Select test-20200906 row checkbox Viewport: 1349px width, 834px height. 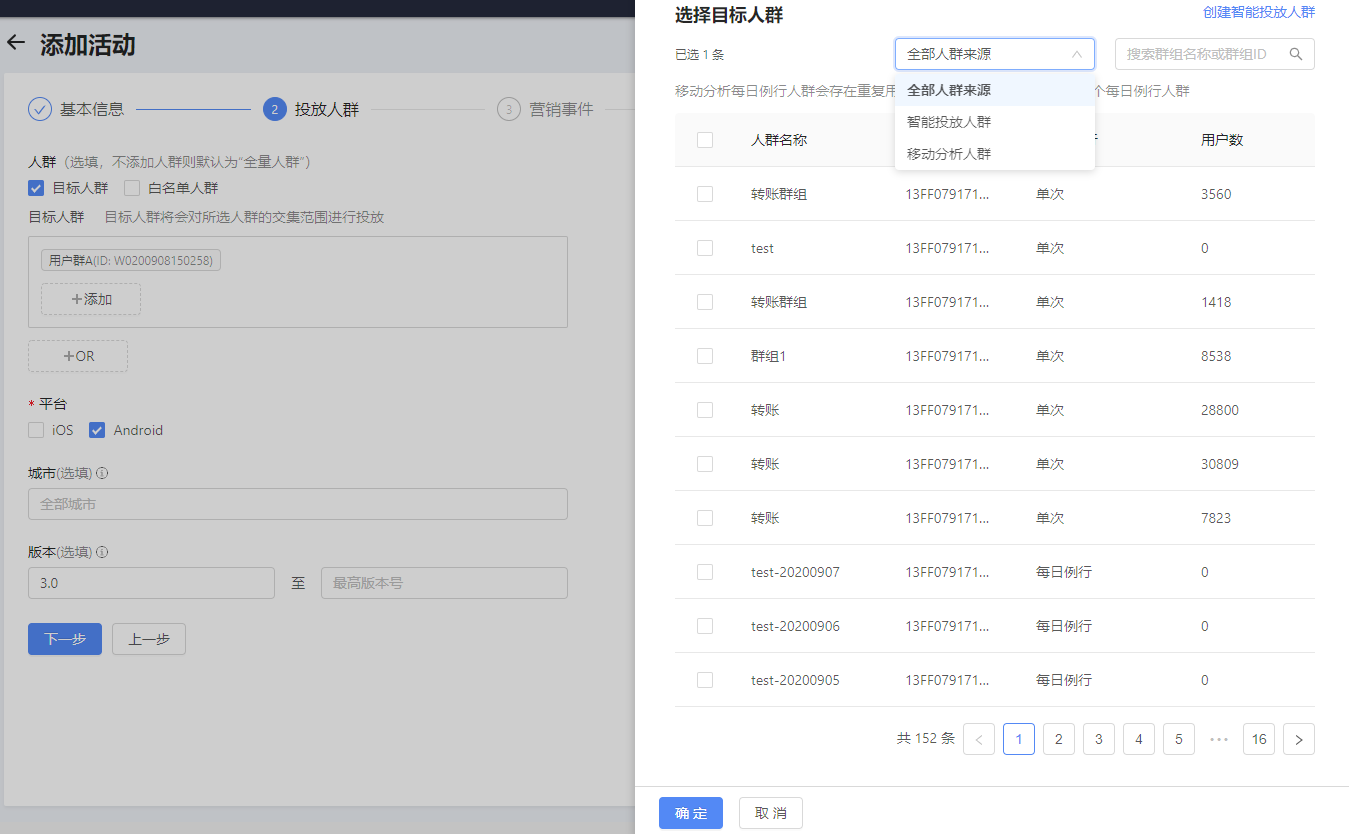pos(705,626)
